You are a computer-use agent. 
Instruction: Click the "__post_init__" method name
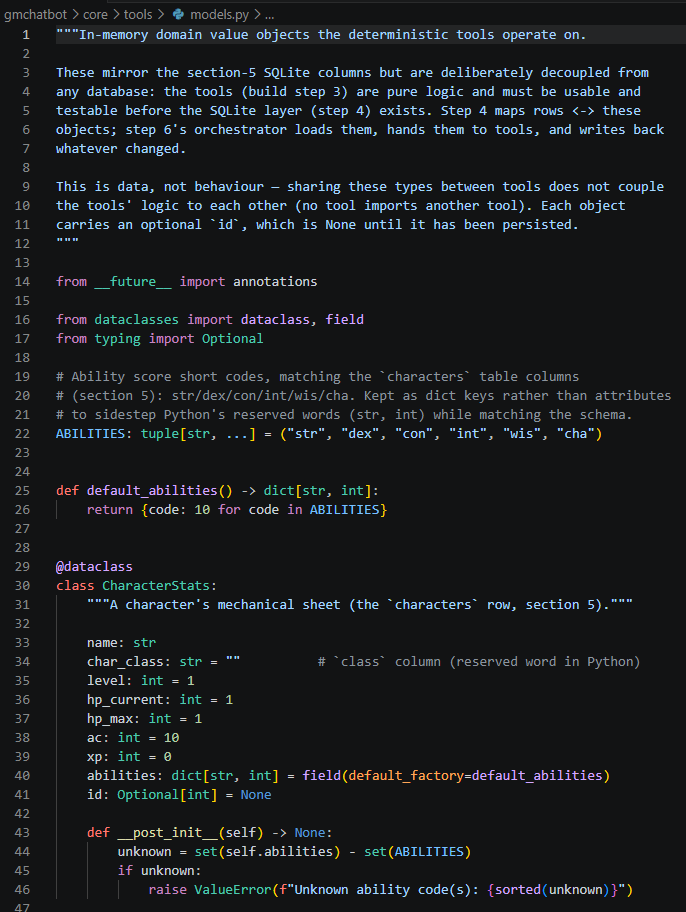pyautogui.click(x=168, y=833)
